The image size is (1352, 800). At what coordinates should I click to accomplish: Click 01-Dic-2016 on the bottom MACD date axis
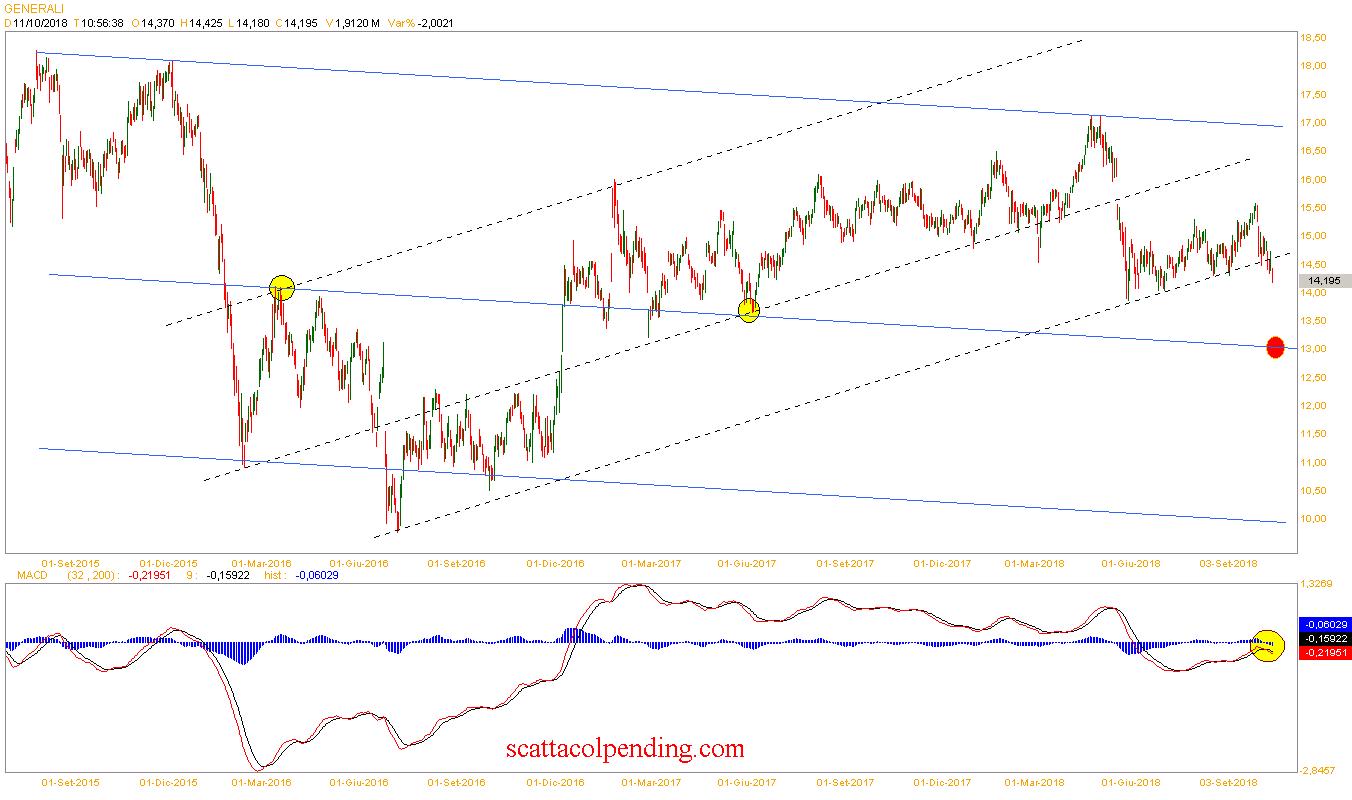pyautogui.click(x=555, y=781)
